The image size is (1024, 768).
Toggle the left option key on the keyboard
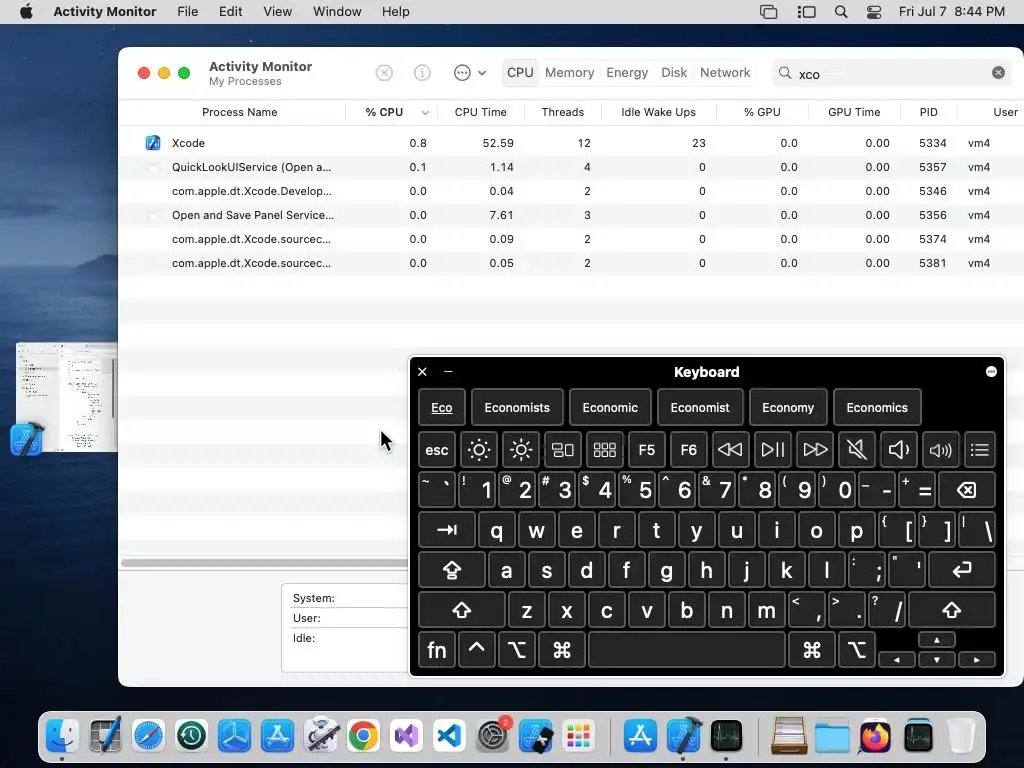[x=517, y=650]
